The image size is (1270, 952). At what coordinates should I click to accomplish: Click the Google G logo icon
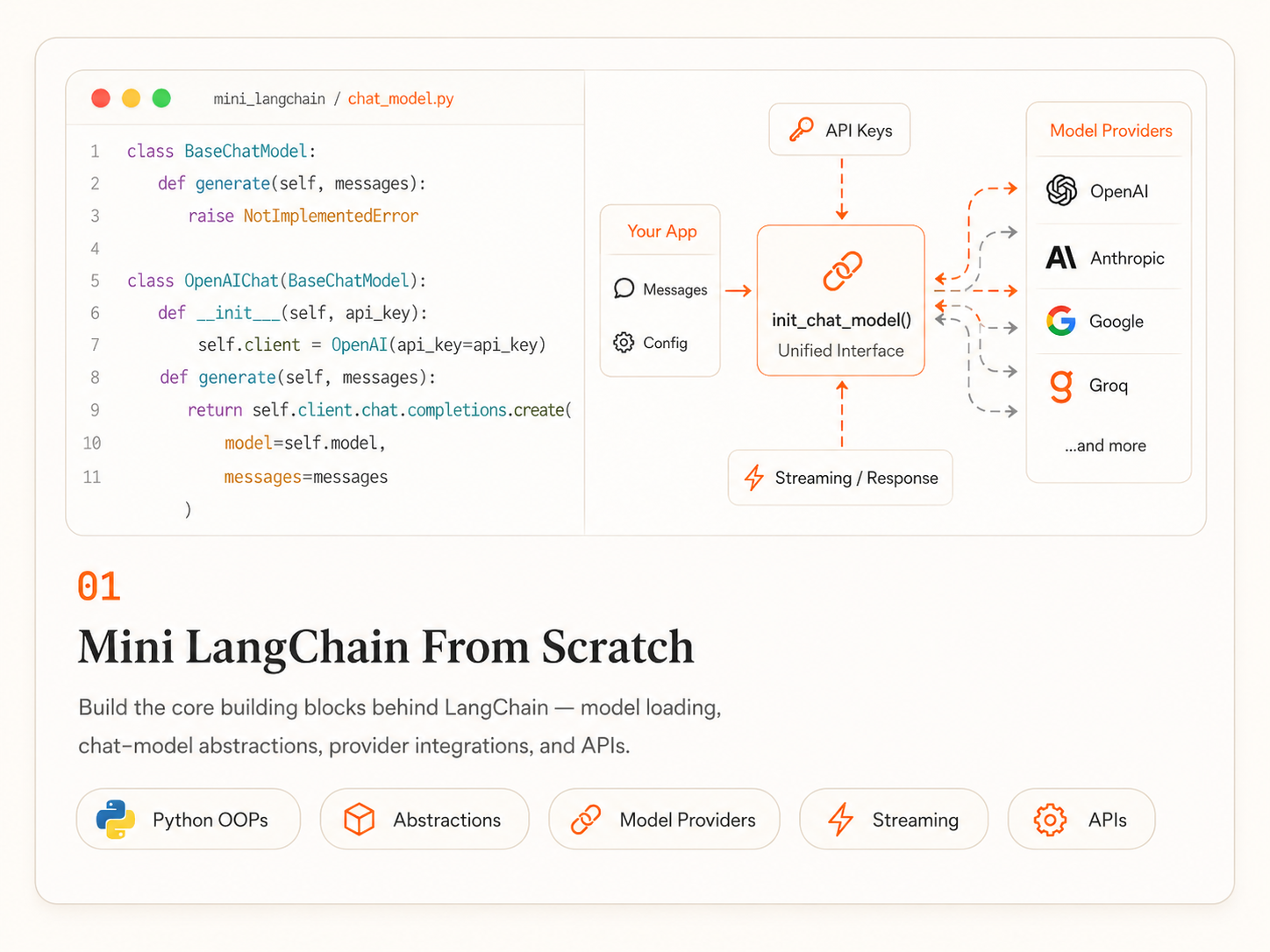tap(1061, 321)
